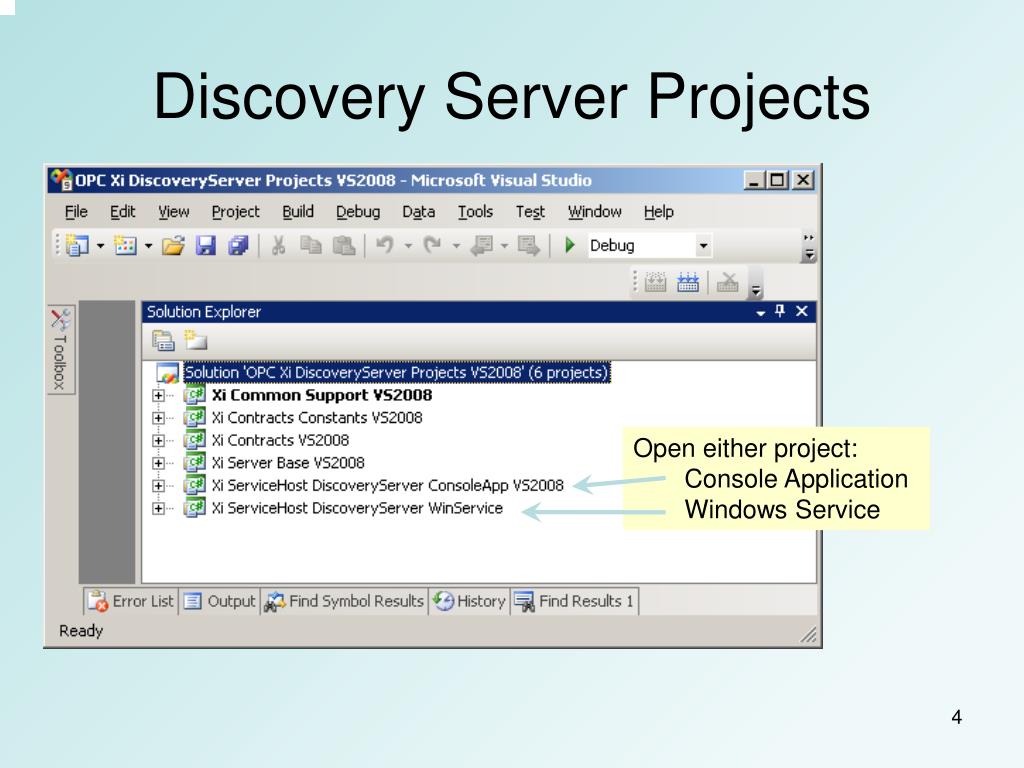The image size is (1024, 768).
Task: Open the Test menu
Action: pyautogui.click(x=530, y=212)
